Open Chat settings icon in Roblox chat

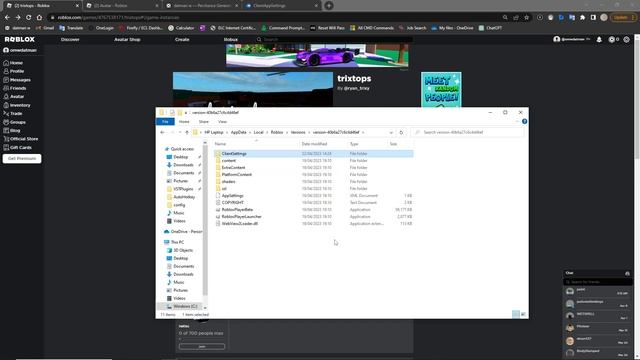coord(627,273)
